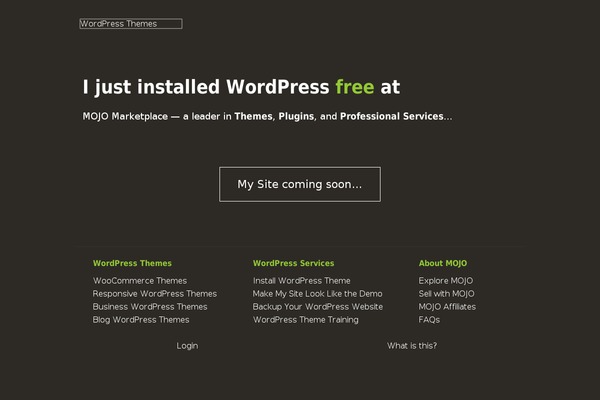600x400 pixels.
Task: Open the FAQs link
Action: pyautogui.click(x=429, y=320)
